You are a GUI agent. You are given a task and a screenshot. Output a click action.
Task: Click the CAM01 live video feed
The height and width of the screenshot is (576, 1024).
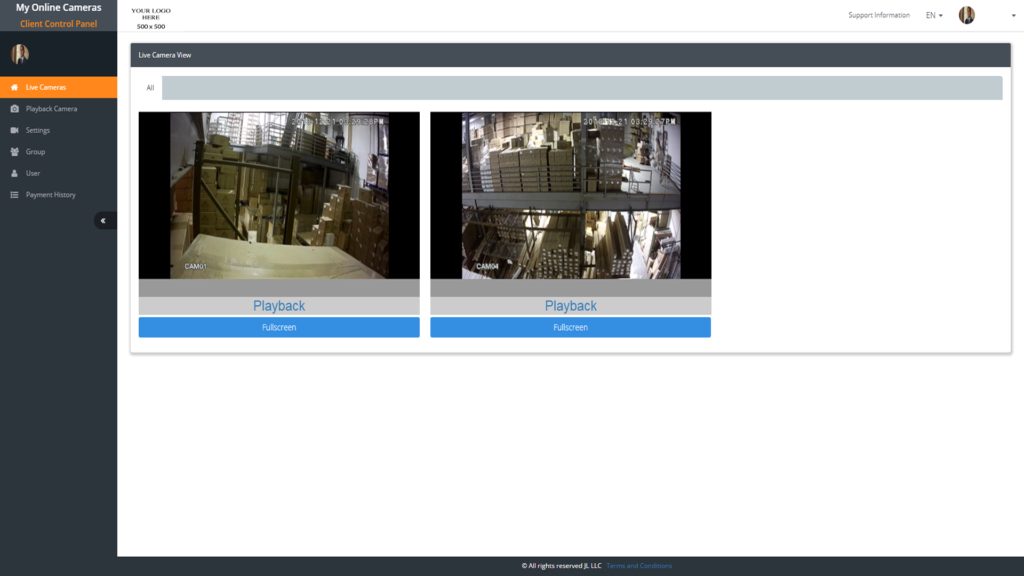279,195
